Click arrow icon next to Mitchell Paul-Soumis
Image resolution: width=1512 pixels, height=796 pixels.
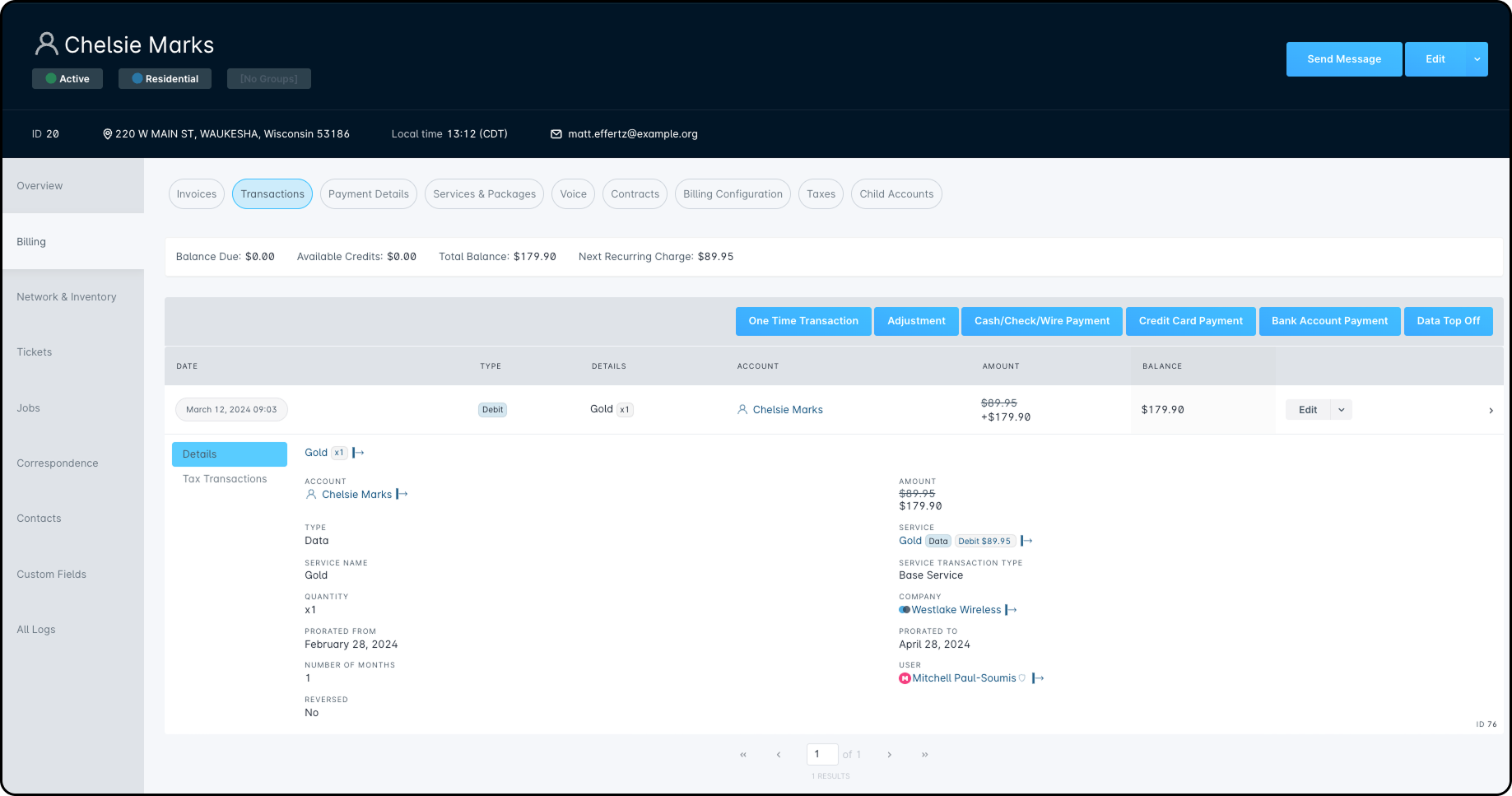pos(1038,678)
